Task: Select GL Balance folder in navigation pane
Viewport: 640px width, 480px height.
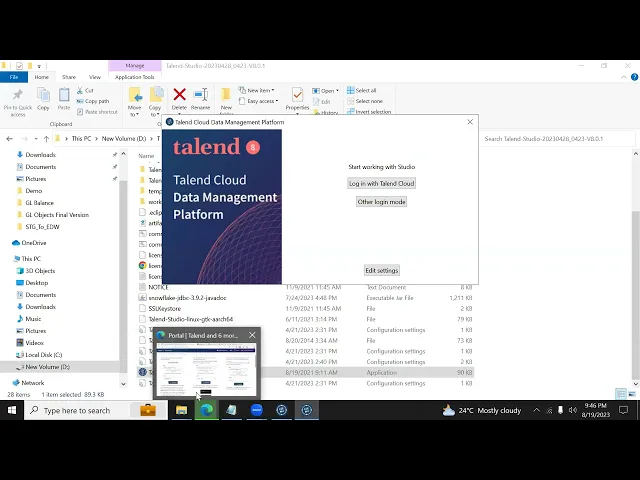Action: coord(39,202)
